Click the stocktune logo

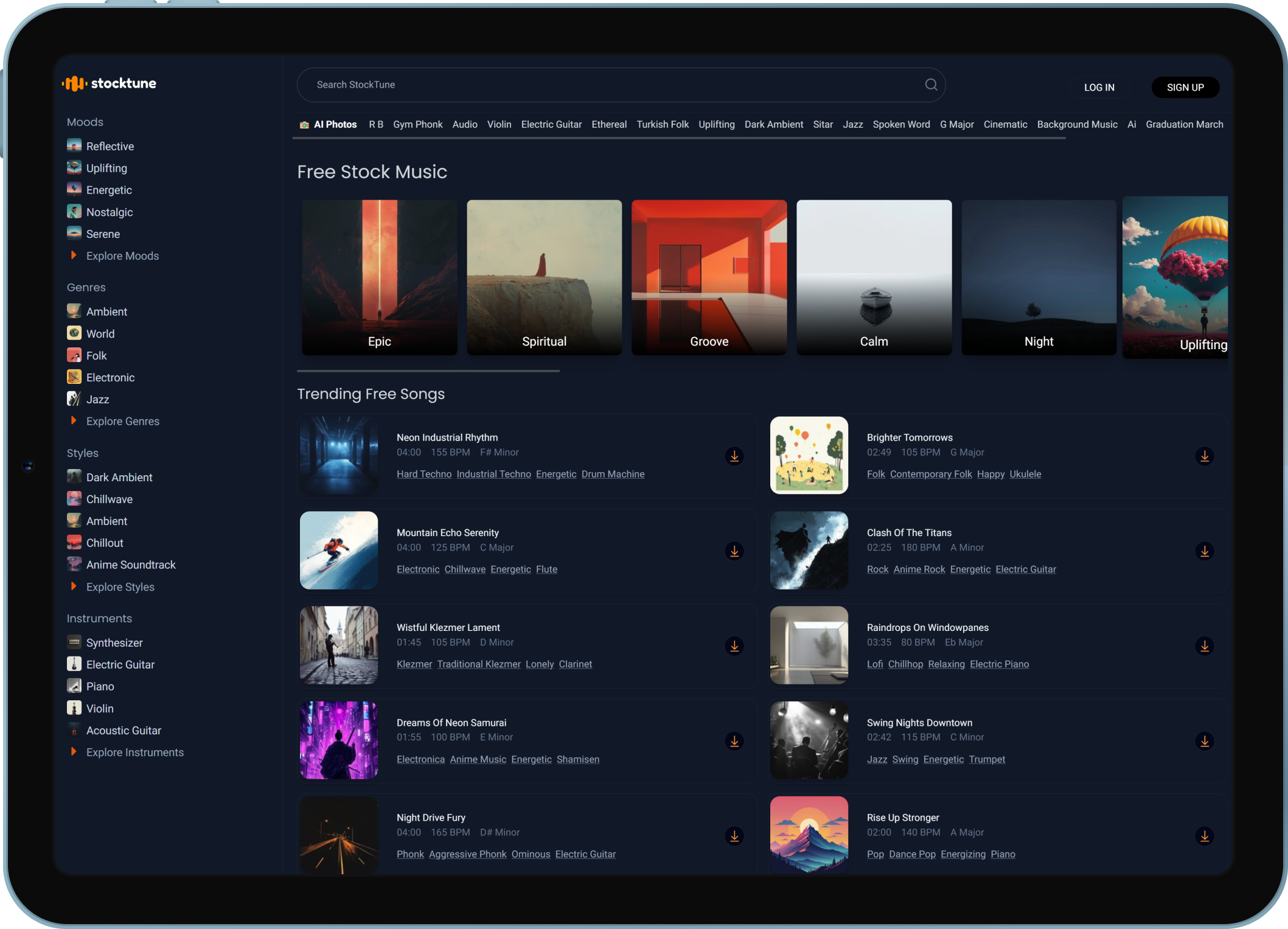coord(110,83)
